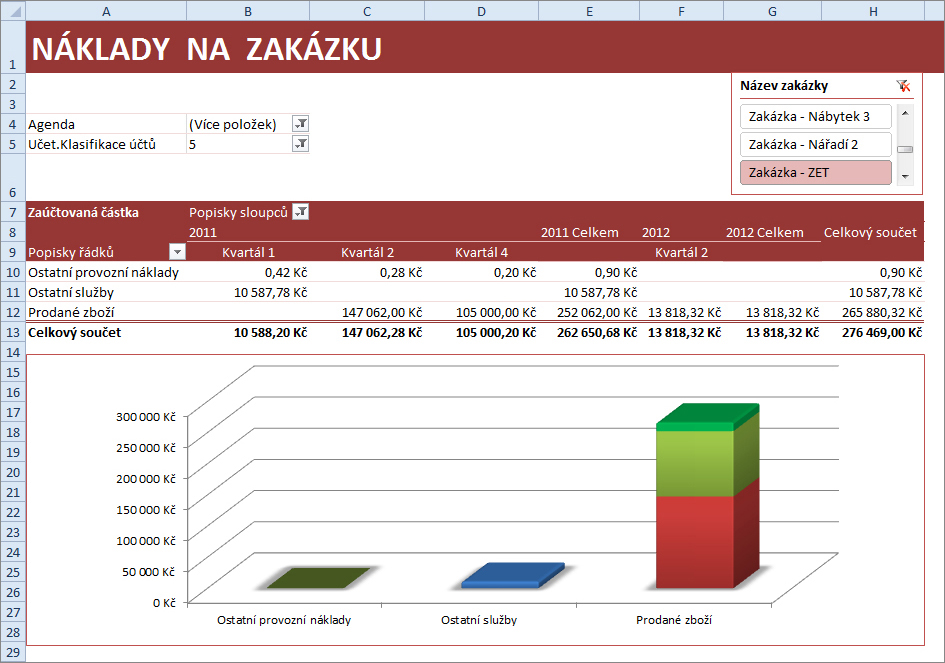Click the red segment of Prodané zboží bar
This screenshot has width=945, height=663.
tap(695, 540)
